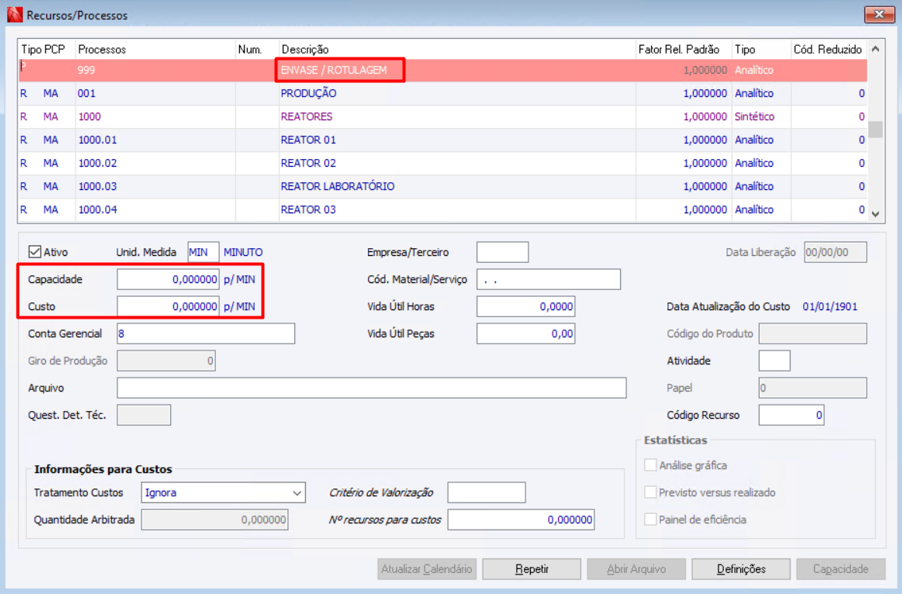Close the Recursos/Processos window
The height and width of the screenshot is (594, 902).
pos(879,14)
